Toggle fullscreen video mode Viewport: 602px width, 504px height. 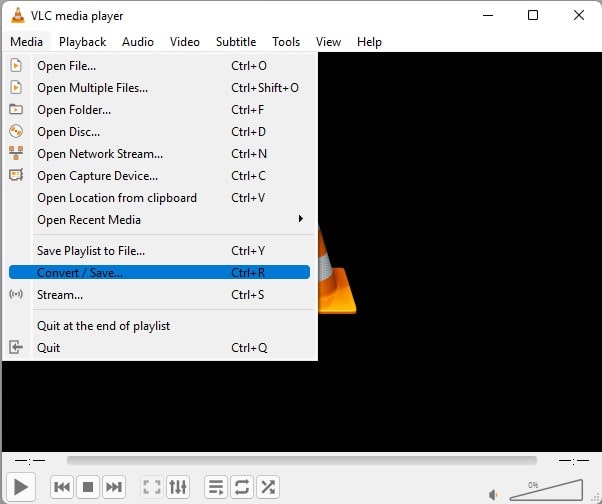[x=152, y=487]
